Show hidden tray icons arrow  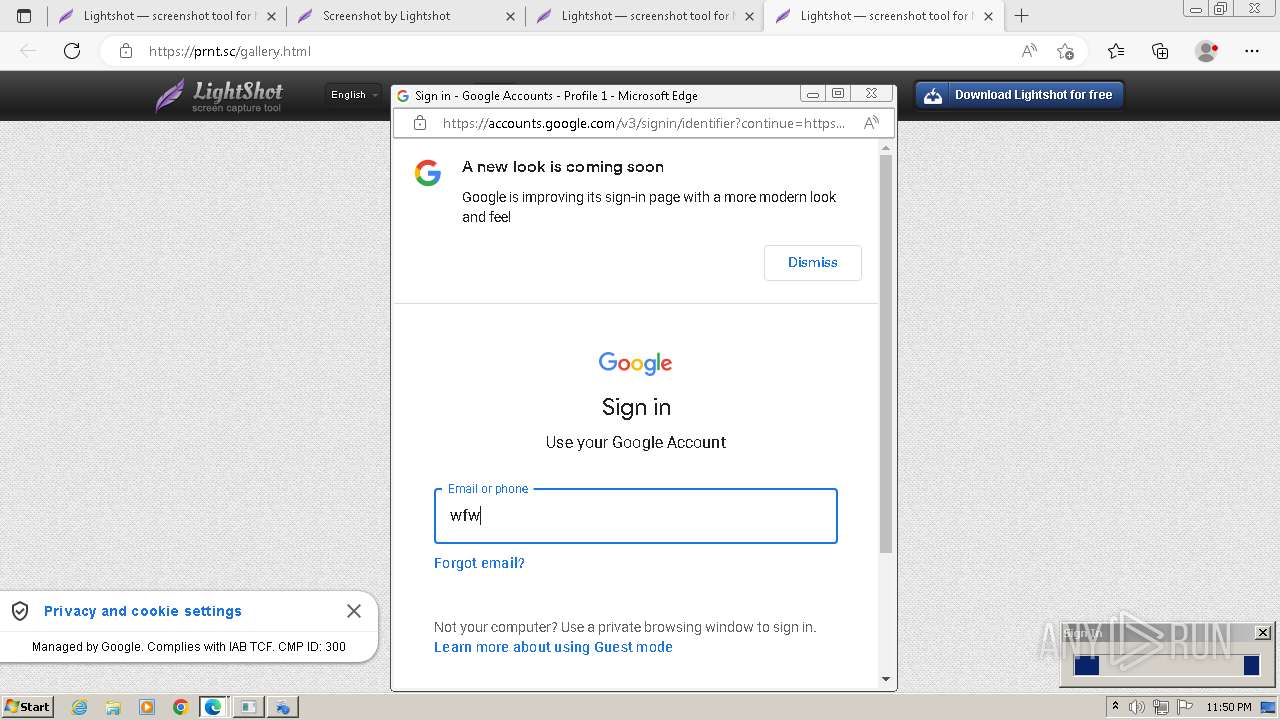[x=1115, y=706]
